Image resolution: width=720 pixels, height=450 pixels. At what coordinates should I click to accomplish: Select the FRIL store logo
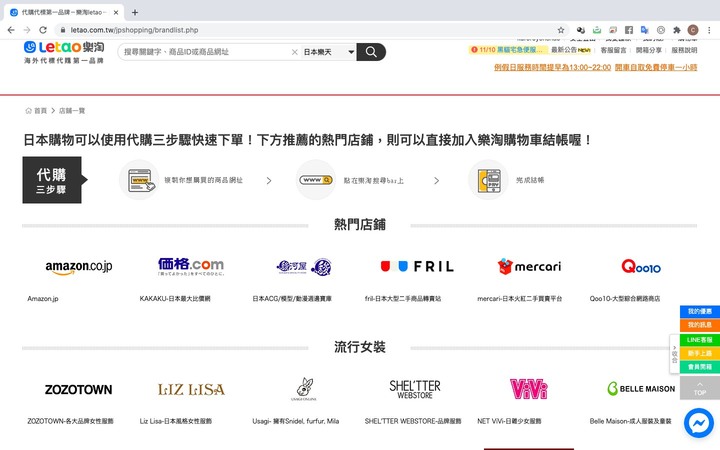coord(417,266)
